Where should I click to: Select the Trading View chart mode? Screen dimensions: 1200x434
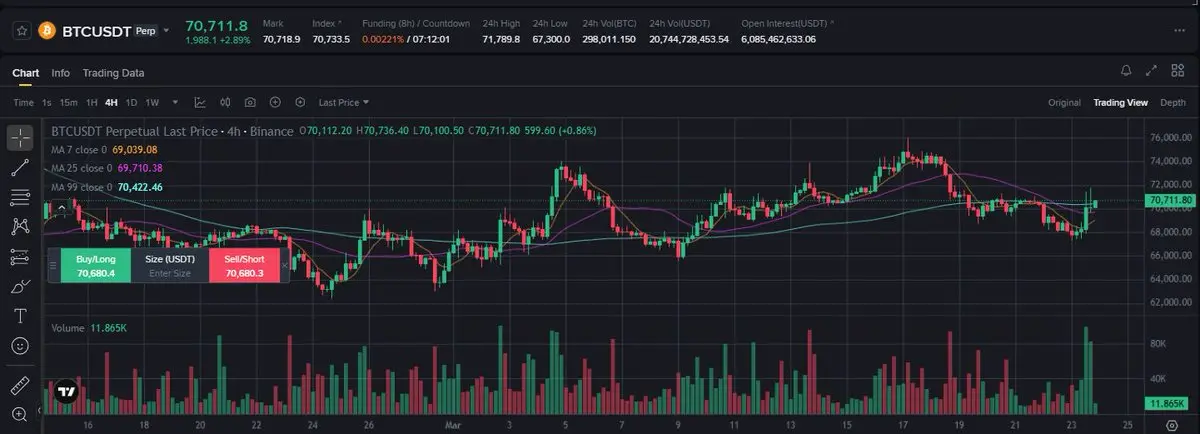tap(1120, 102)
